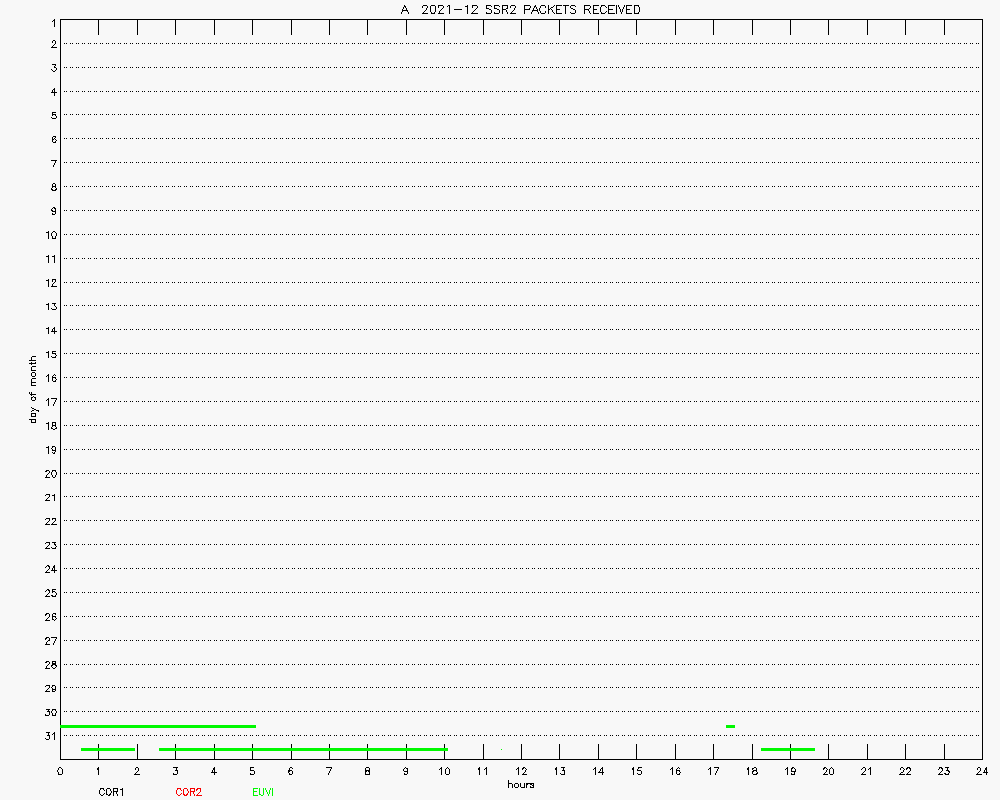
Task: Click the short green segment near hour 17
Action: click(730, 726)
